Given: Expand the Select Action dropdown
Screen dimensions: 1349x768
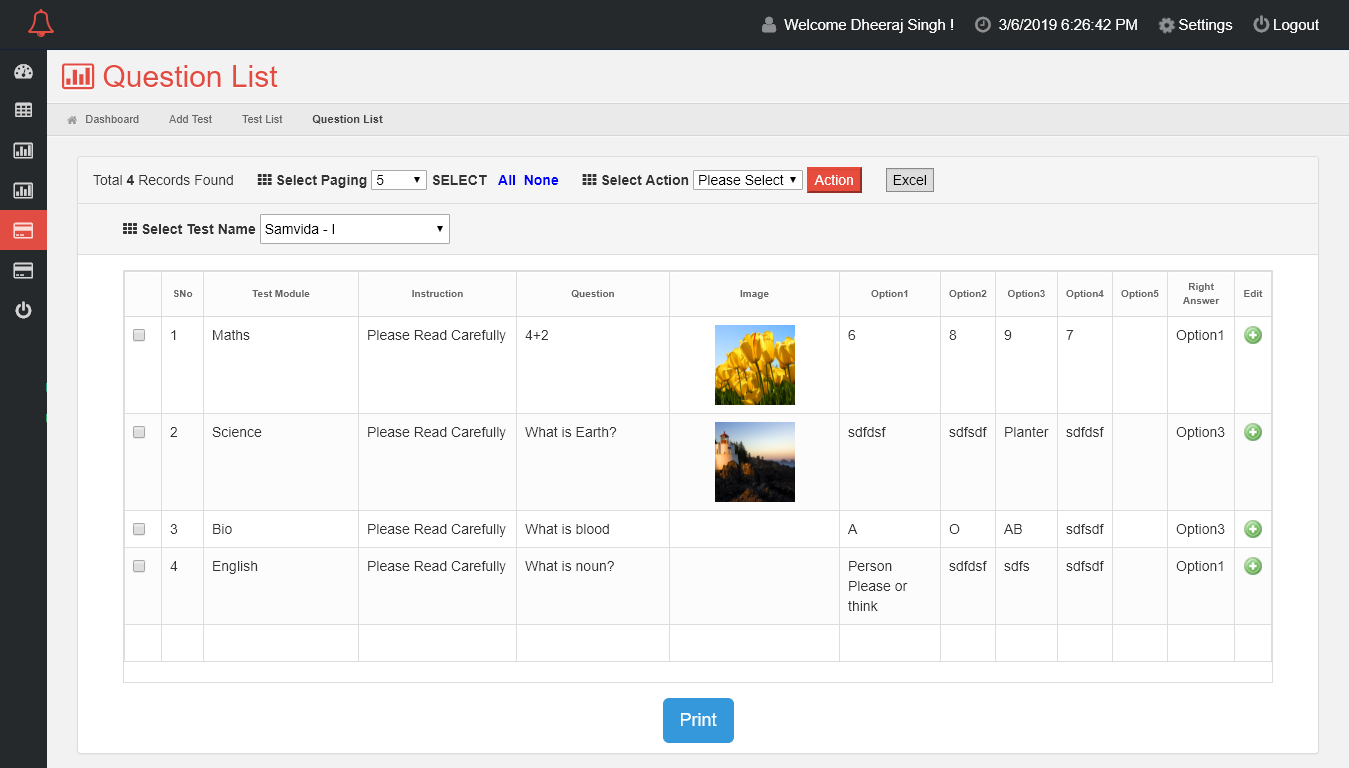Looking at the screenshot, I should [x=747, y=180].
